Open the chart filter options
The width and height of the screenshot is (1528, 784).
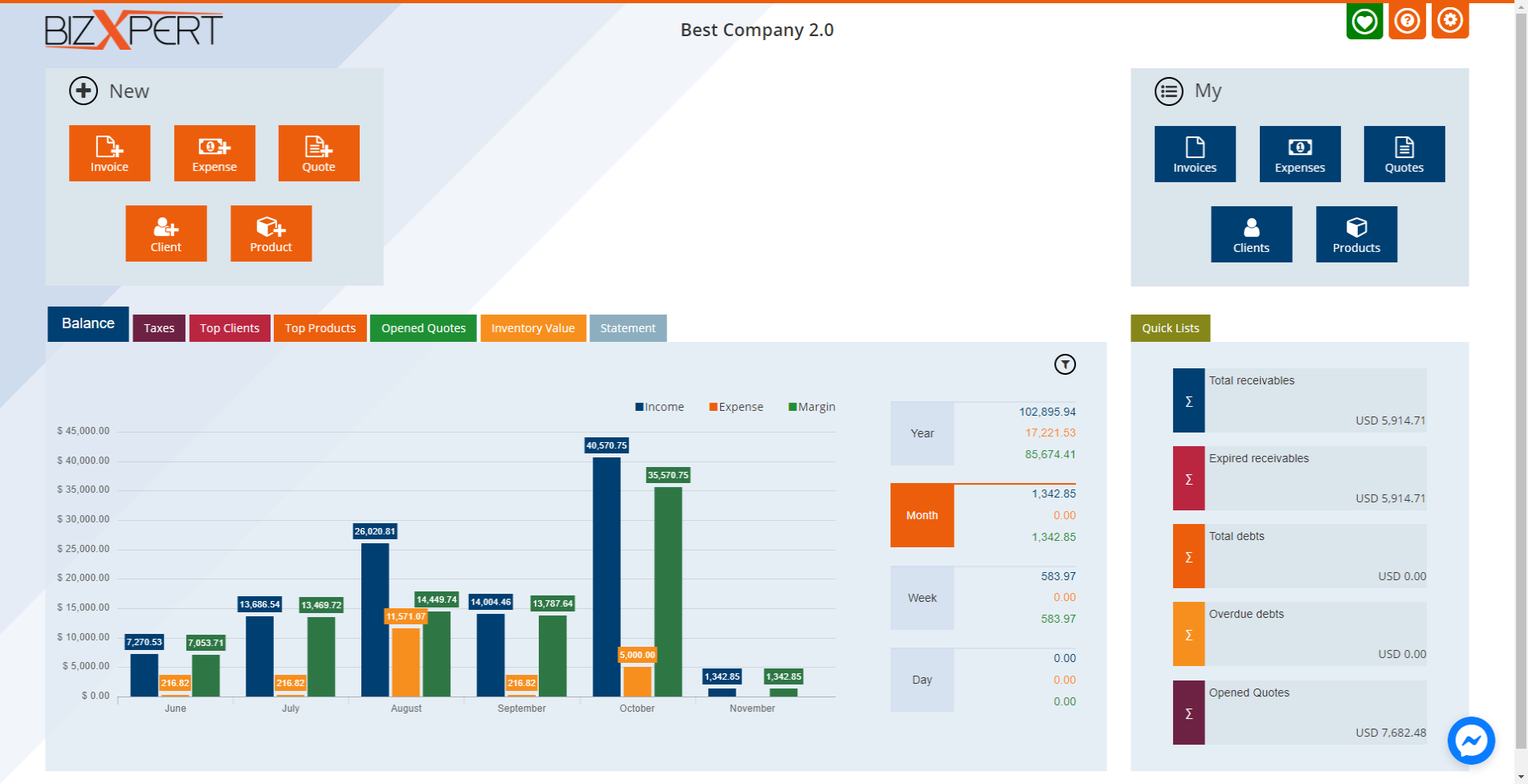coord(1066,364)
